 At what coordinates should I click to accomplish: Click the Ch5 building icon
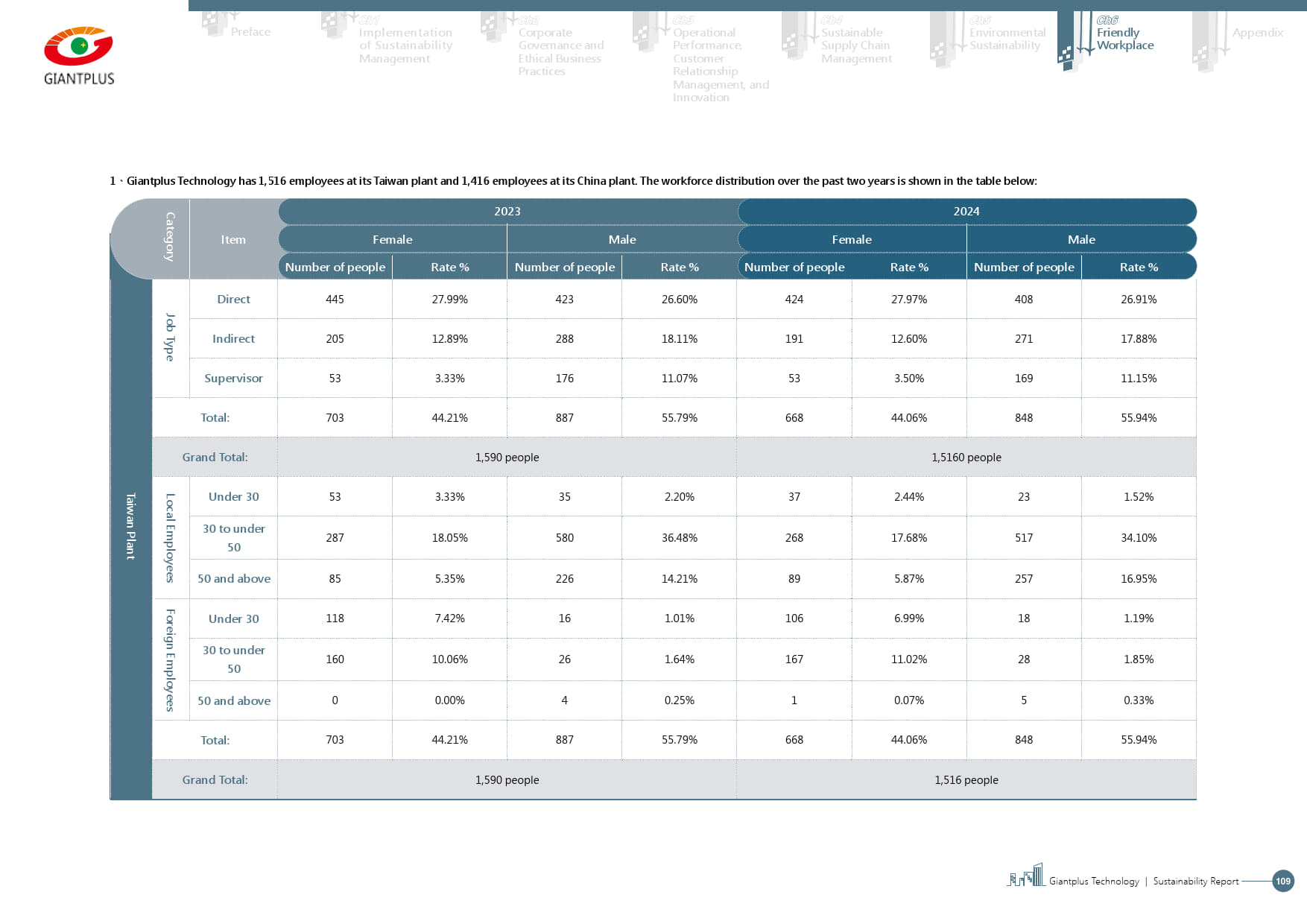coord(943,40)
